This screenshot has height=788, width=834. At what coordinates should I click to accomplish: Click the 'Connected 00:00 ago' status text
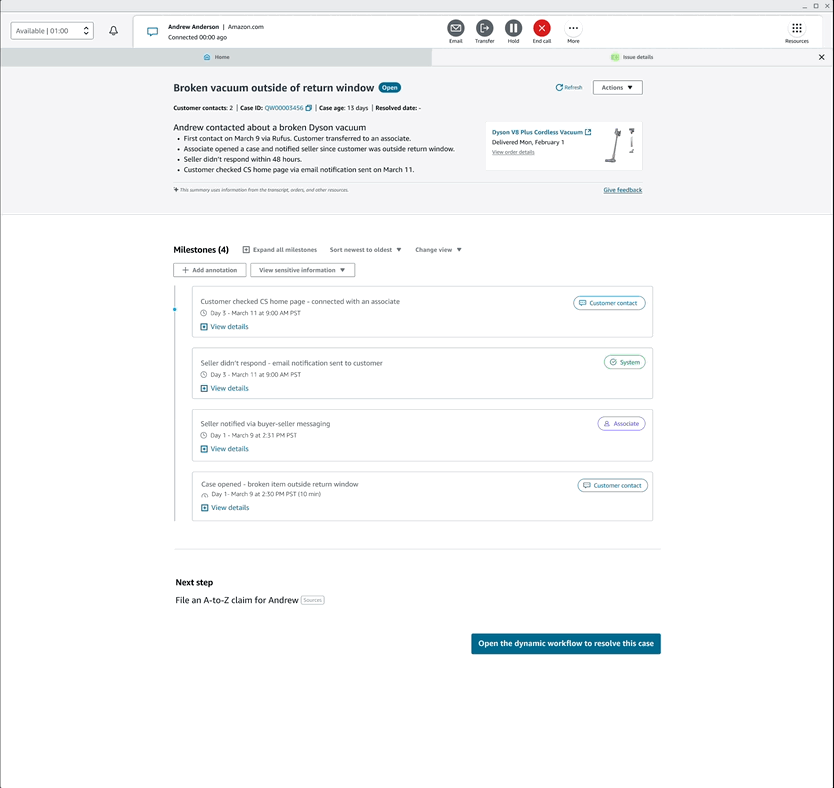pyautogui.click(x=197, y=38)
